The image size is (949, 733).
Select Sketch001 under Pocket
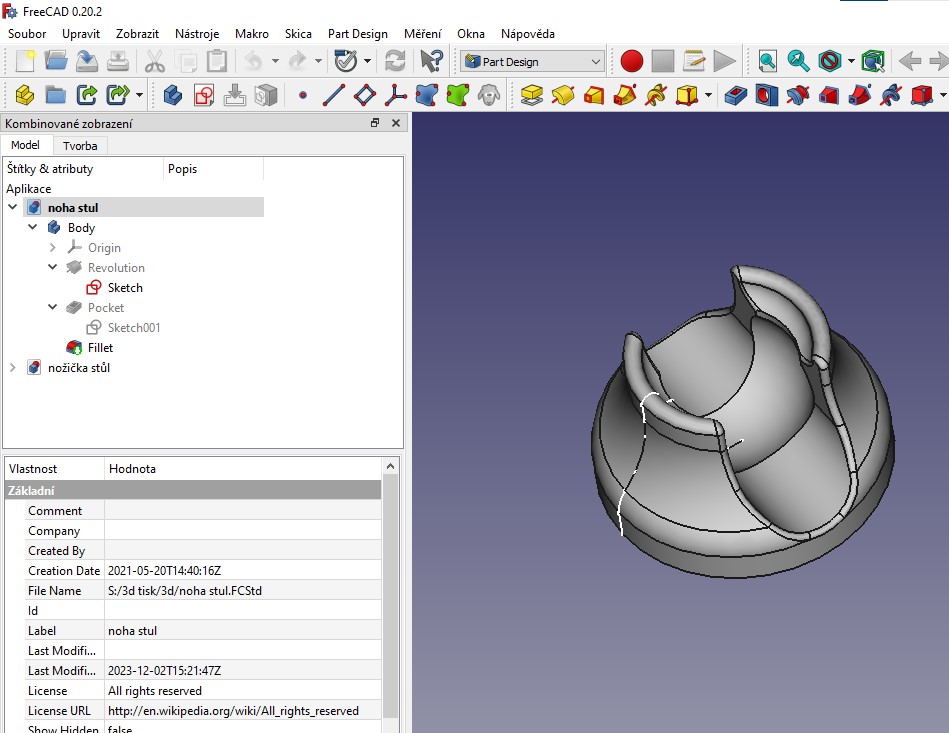[x=133, y=328]
